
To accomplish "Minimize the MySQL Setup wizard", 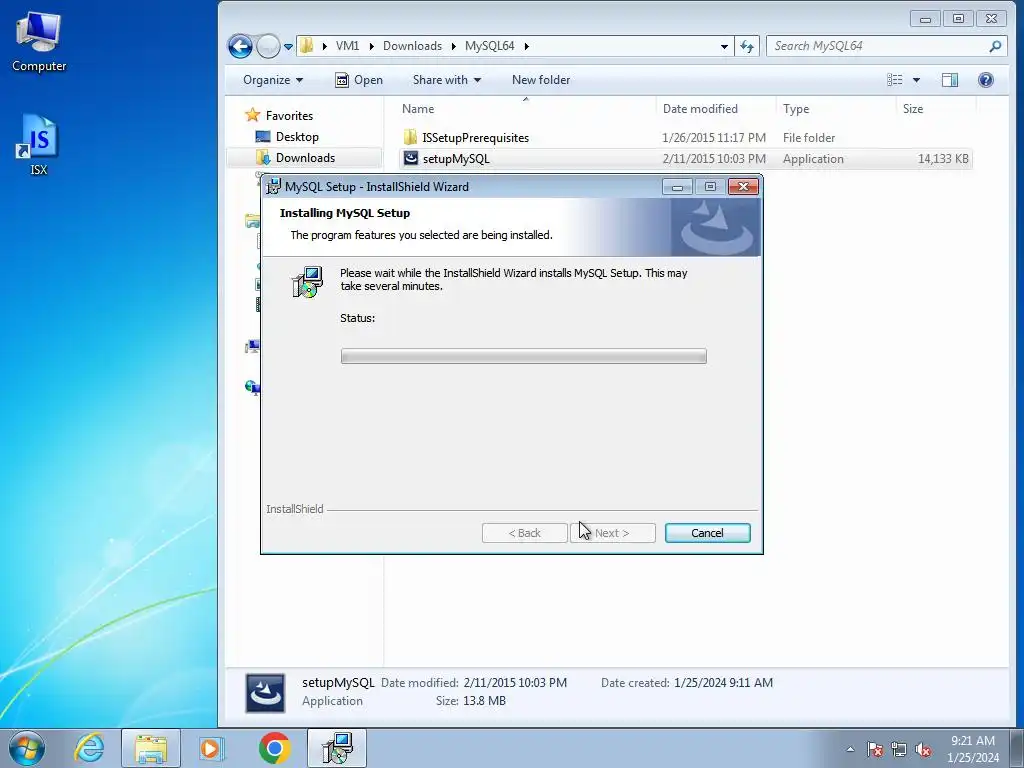I will (677, 187).
